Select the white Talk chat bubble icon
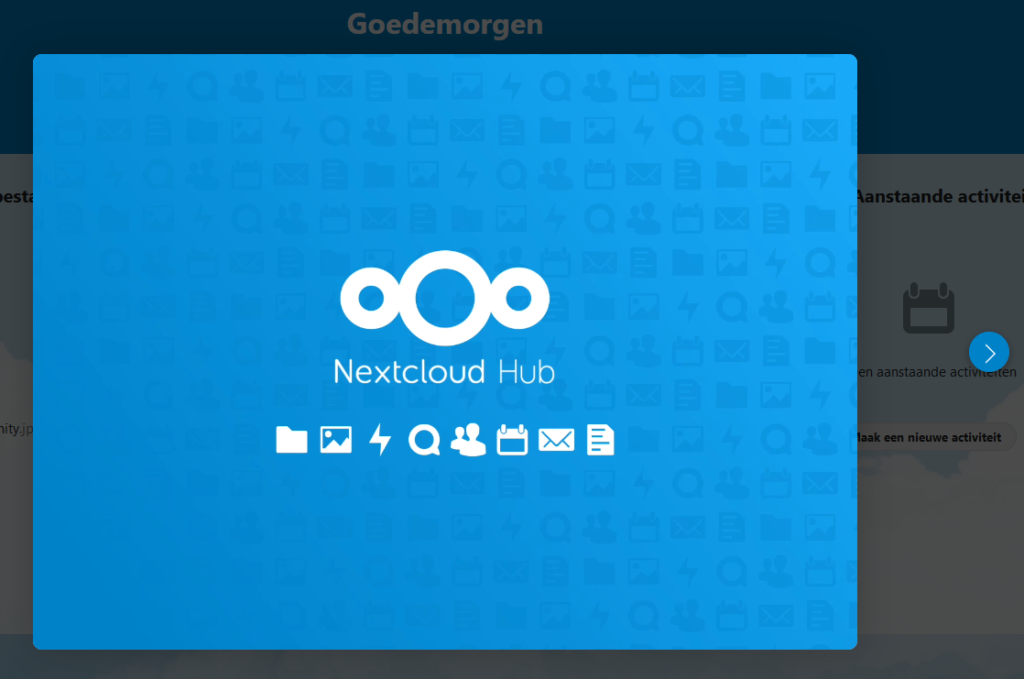Viewport: 1024px width, 679px height. coord(424,440)
